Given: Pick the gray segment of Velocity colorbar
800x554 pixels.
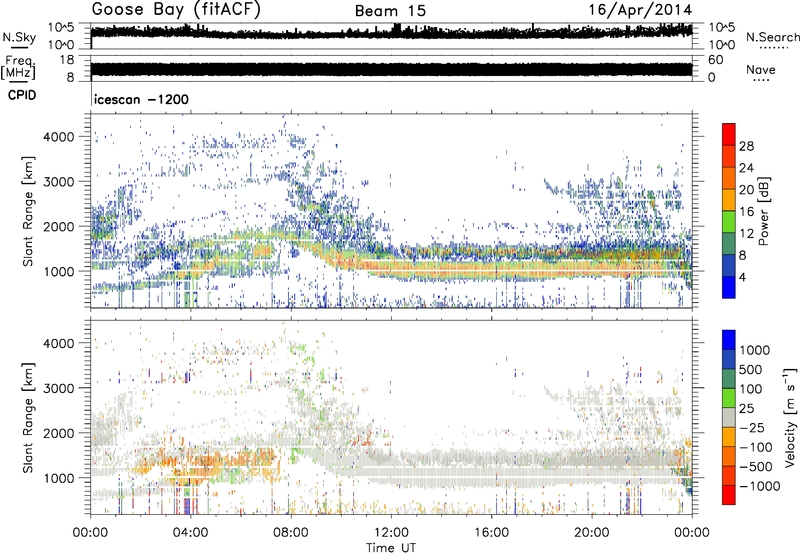Looking at the screenshot, I should pyautogui.click(x=729, y=417).
